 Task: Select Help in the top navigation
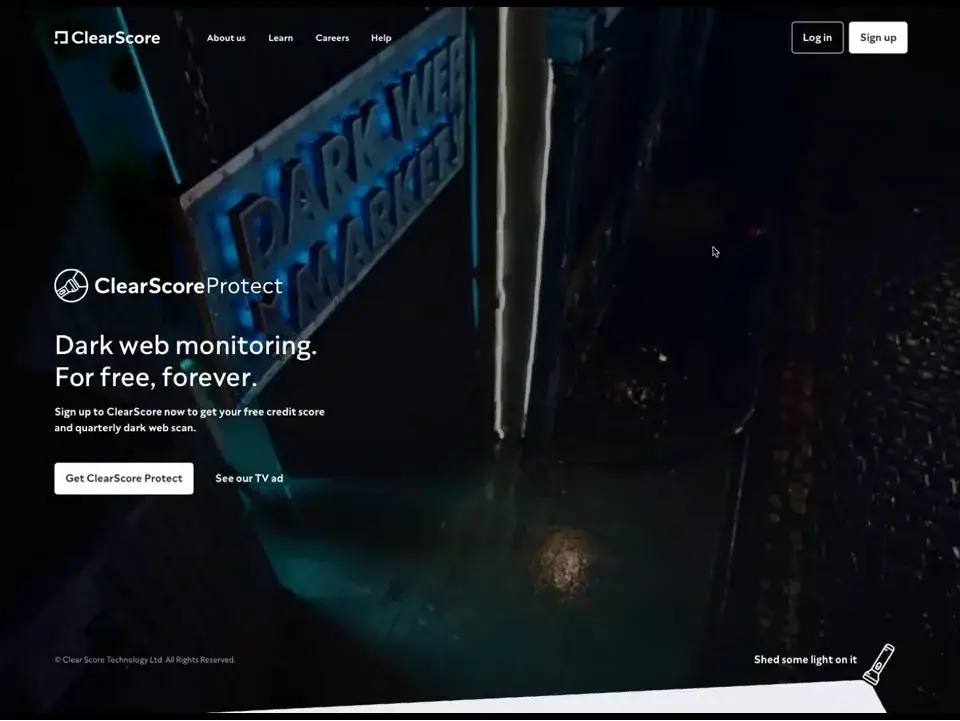(x=381, y=38)
